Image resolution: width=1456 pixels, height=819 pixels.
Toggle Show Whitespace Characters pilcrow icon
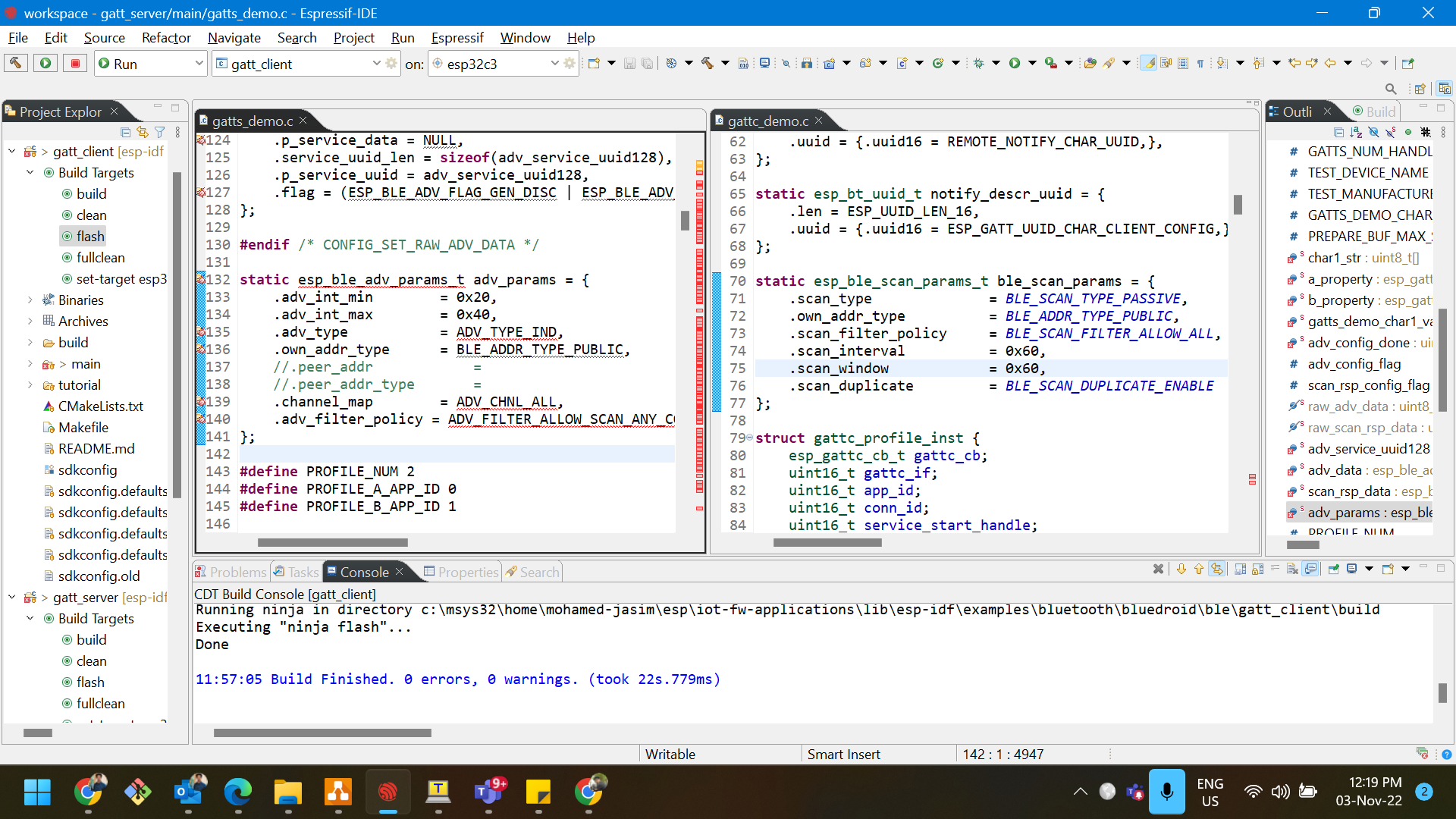(x=1200, y=64)
